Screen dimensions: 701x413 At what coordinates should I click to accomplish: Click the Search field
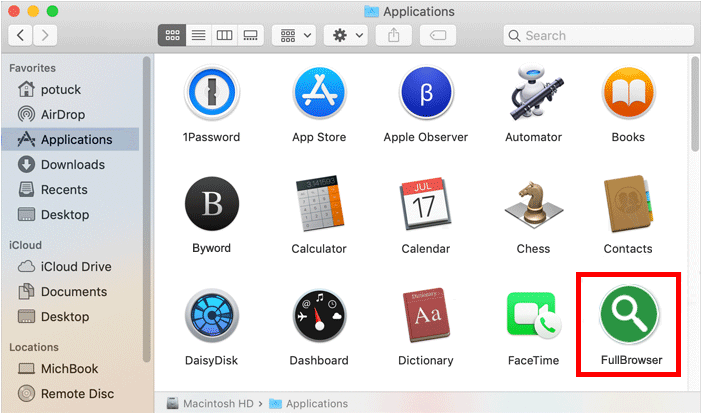[x=599, y=35]
